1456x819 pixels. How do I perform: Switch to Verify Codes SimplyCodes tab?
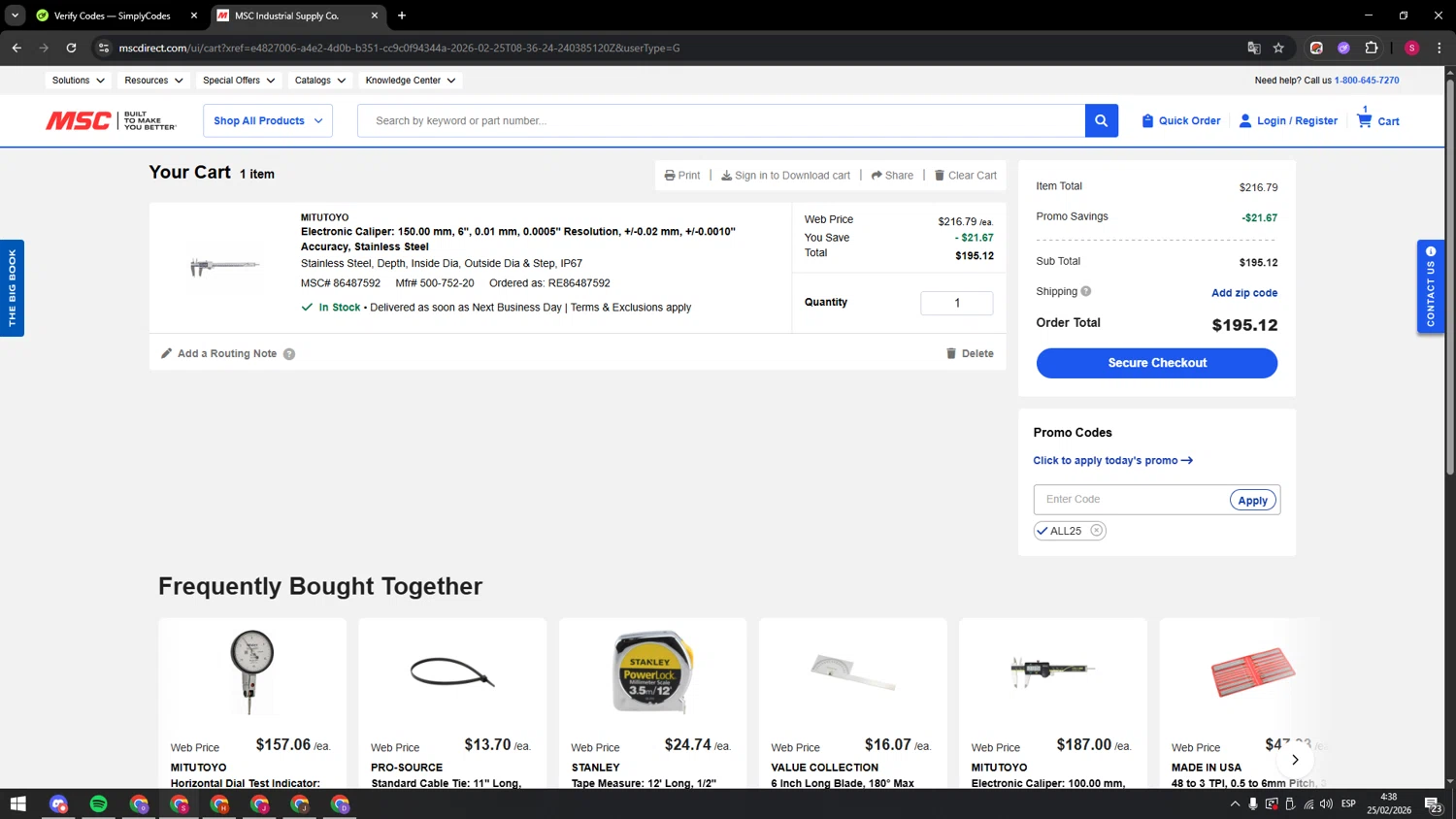click(112, 16)
